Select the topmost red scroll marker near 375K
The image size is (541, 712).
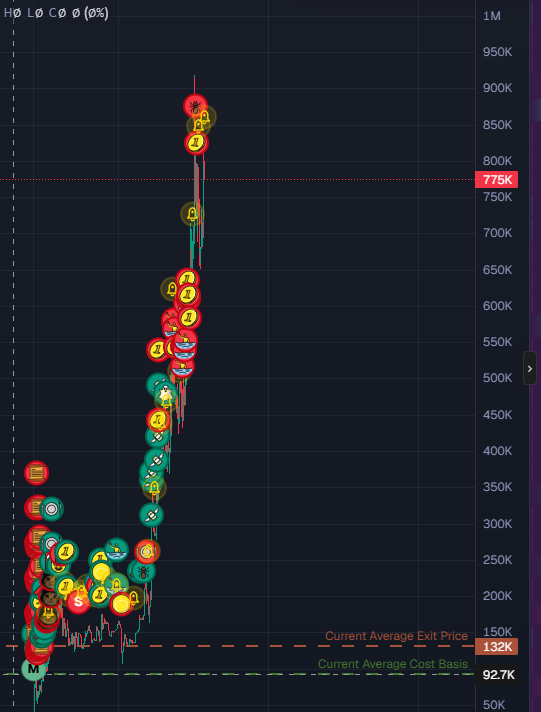pyautogui.click(x=36, y=473)
